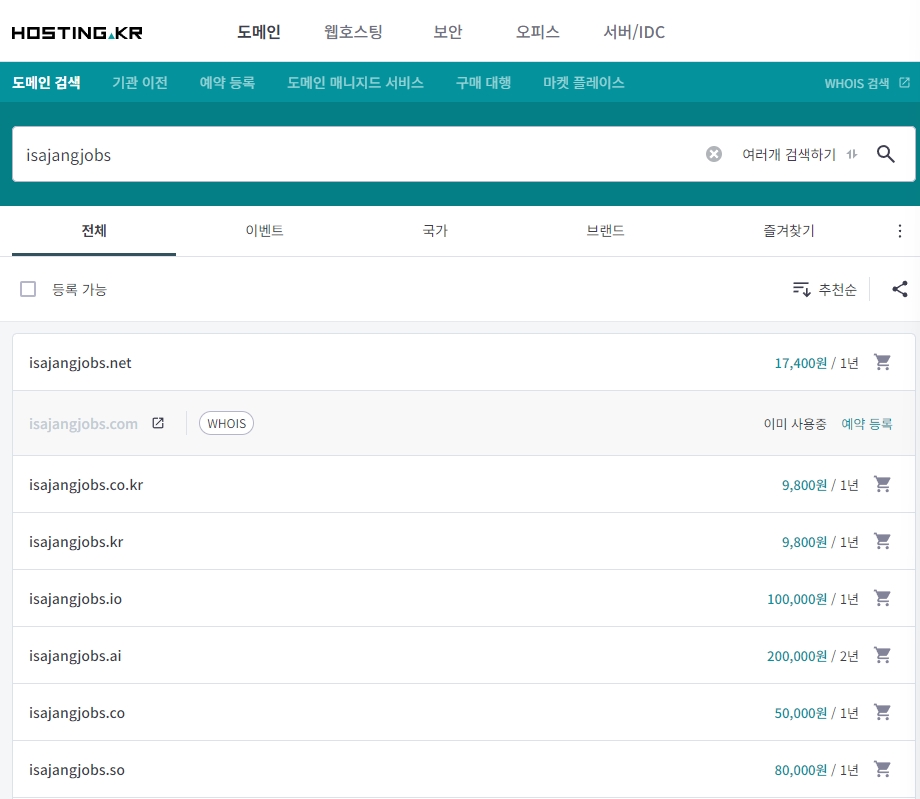Click the 17,400원 / 1년 price

816,363
